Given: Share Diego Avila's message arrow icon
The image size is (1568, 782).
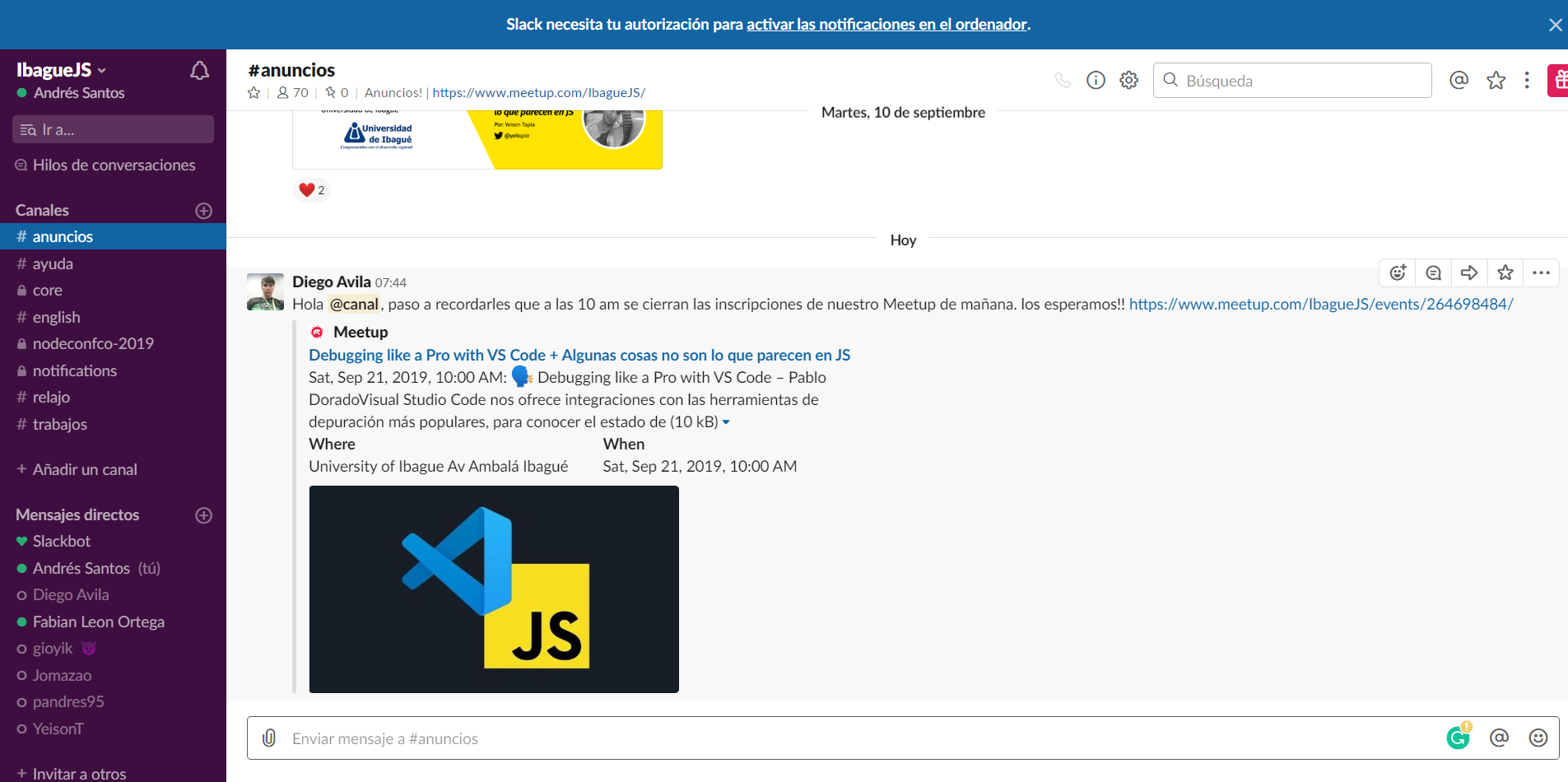Looking at the screenshot, I should (1469, 272).
